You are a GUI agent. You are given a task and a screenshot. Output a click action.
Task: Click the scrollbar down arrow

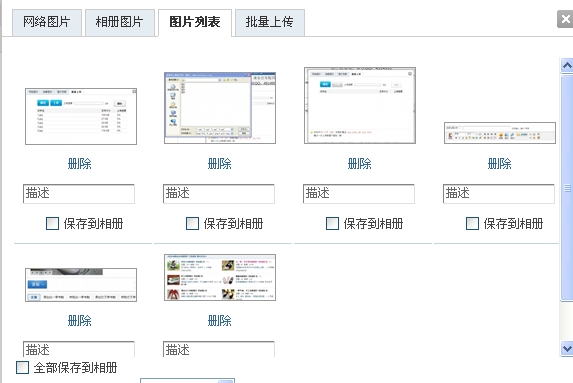pos(567,348)
